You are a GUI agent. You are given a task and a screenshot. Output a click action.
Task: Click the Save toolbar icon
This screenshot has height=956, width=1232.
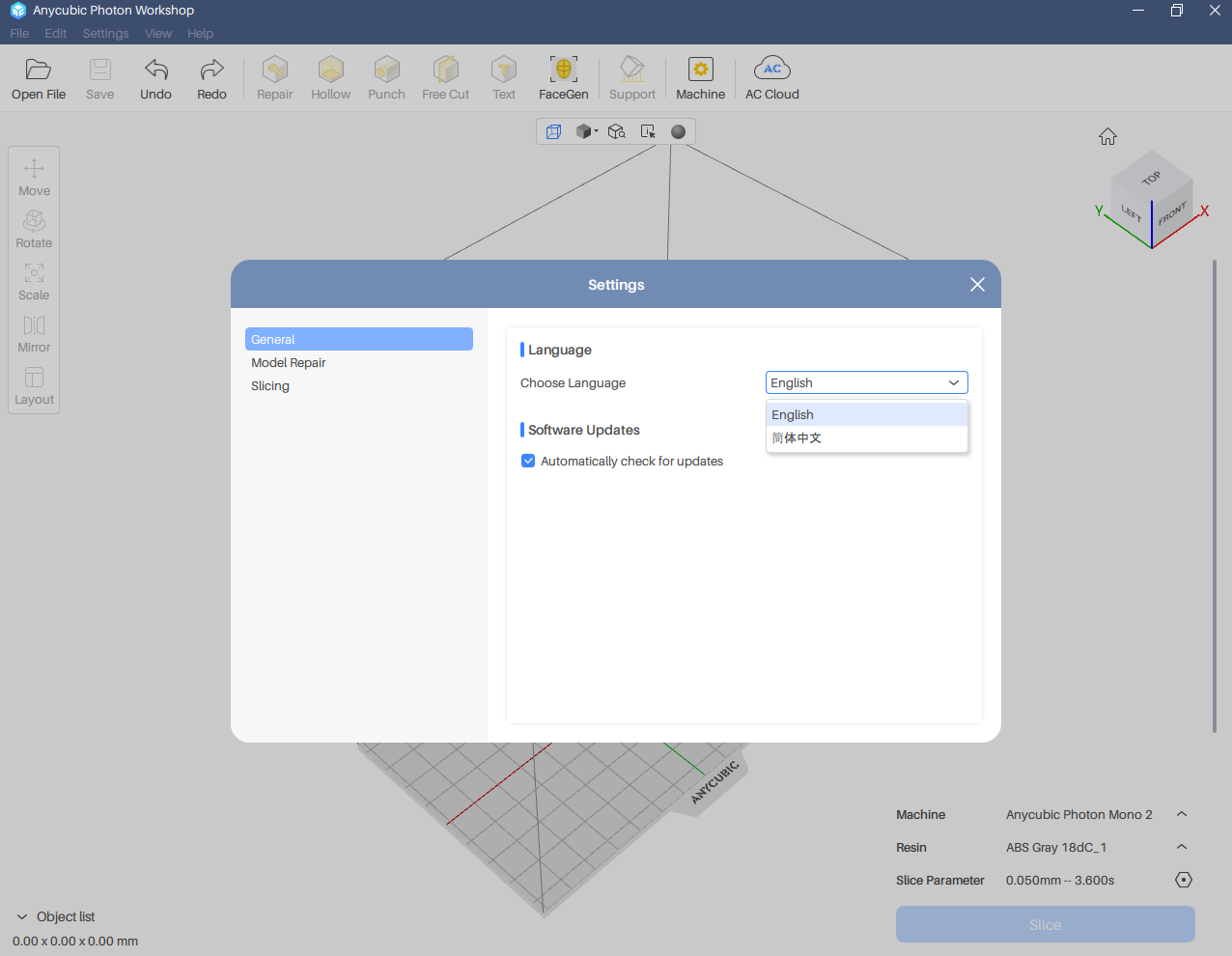pos(100,79)
